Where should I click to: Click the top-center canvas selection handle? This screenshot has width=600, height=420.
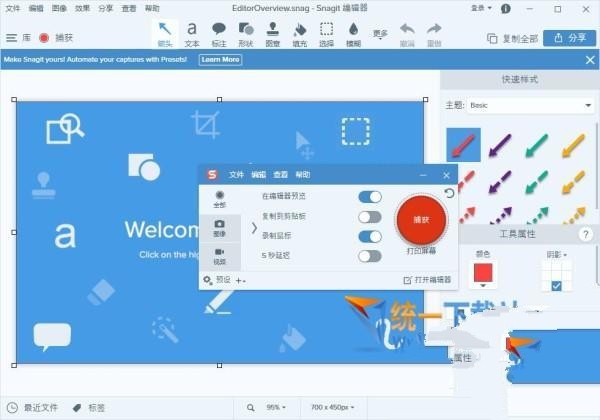pos(219,99)
